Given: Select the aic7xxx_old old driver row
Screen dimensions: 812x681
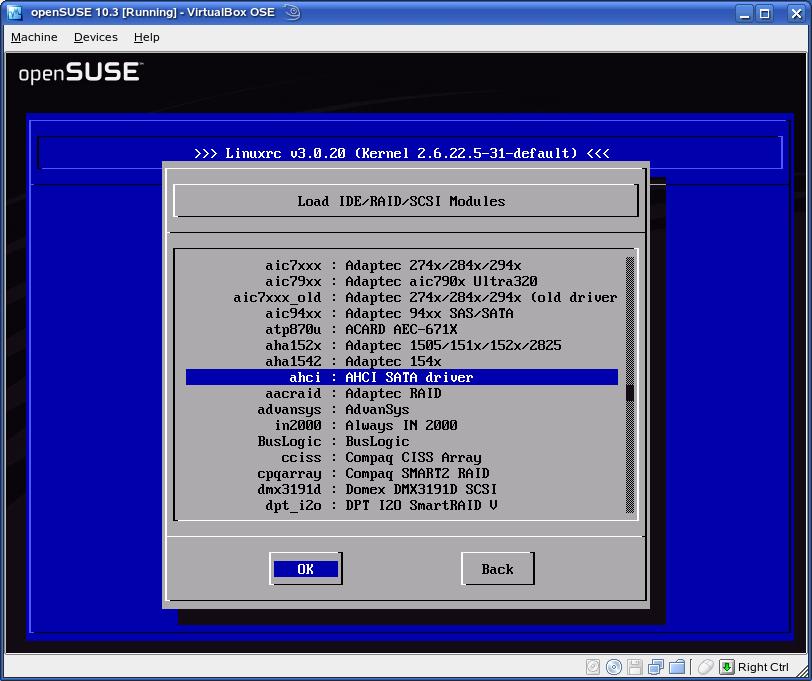Looking at the screenshot, I should tap(402, 297).
